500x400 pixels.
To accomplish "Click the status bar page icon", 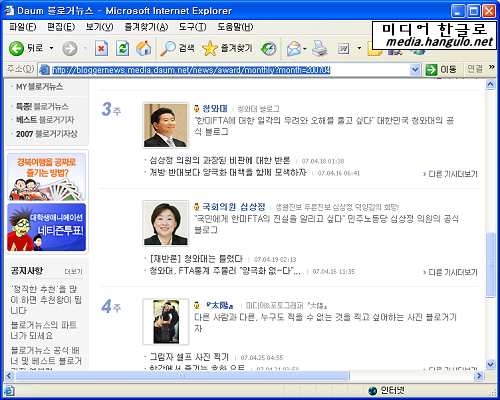I will [9, 390].
